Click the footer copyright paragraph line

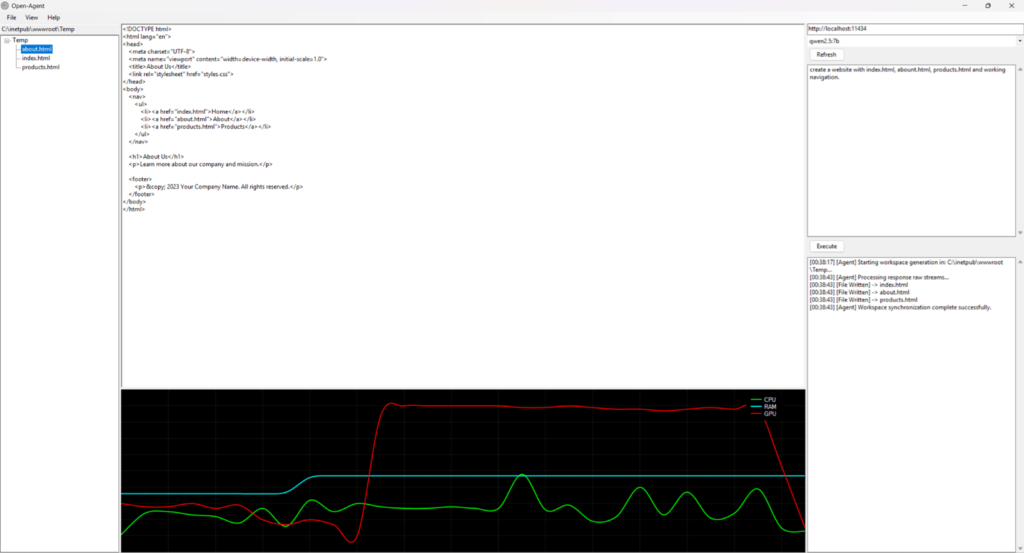pos(219,187)
